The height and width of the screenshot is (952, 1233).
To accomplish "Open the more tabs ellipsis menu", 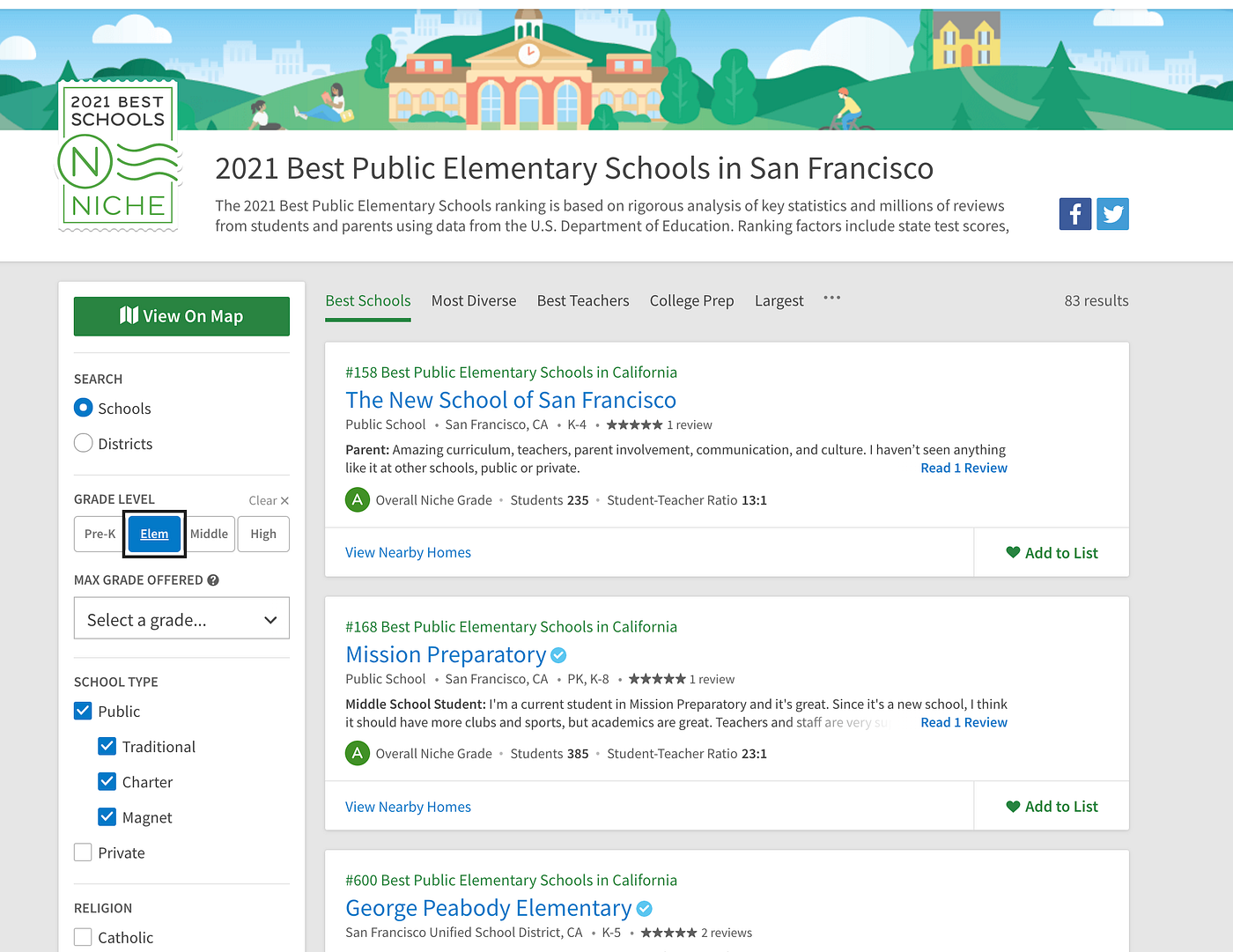I will click(831, 299).
